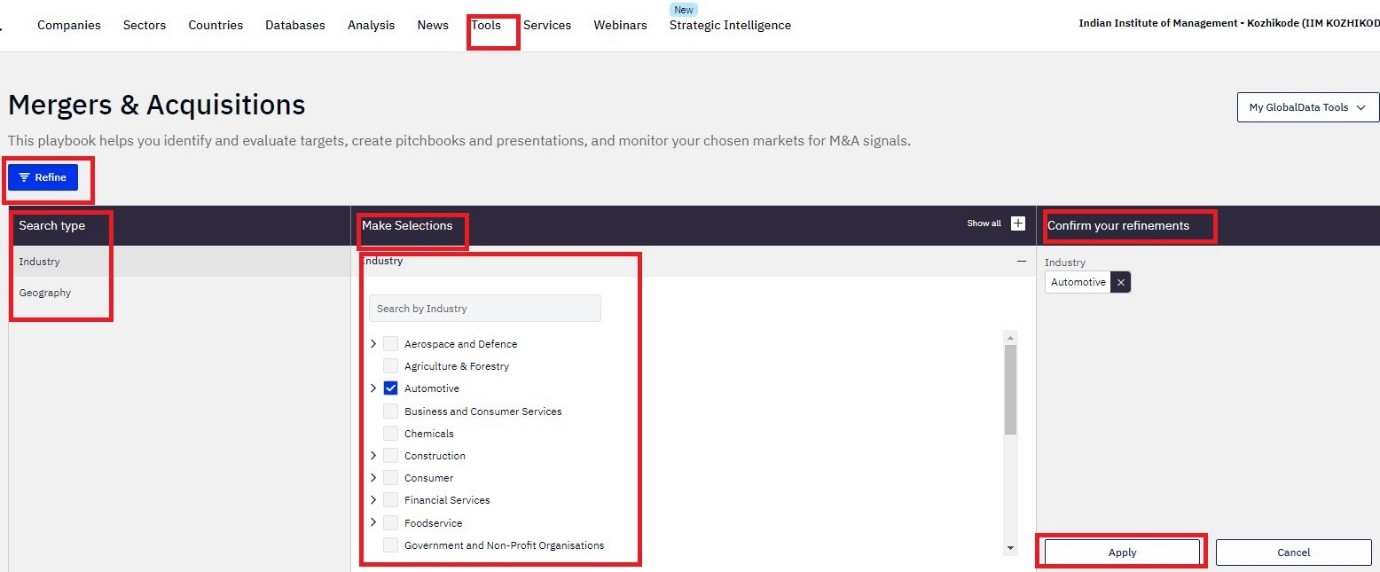
Task: Open My GlobalData Tools dropdown
Action: click(x=1307, y=108)
